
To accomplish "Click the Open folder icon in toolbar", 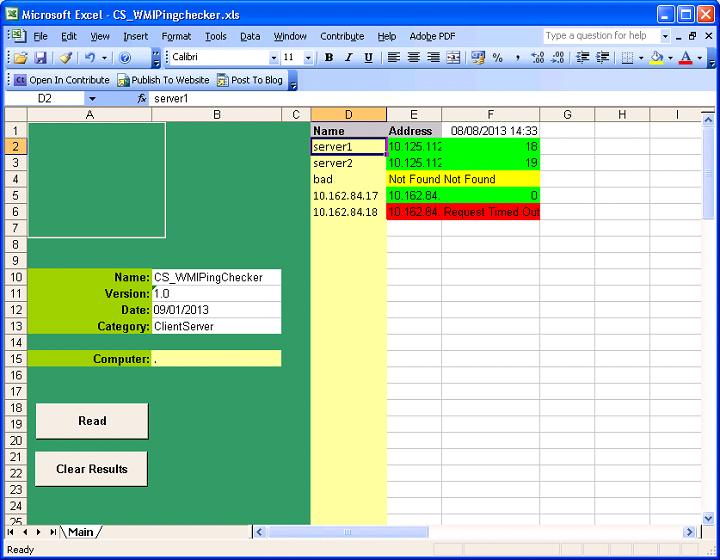I will [20, 58].
